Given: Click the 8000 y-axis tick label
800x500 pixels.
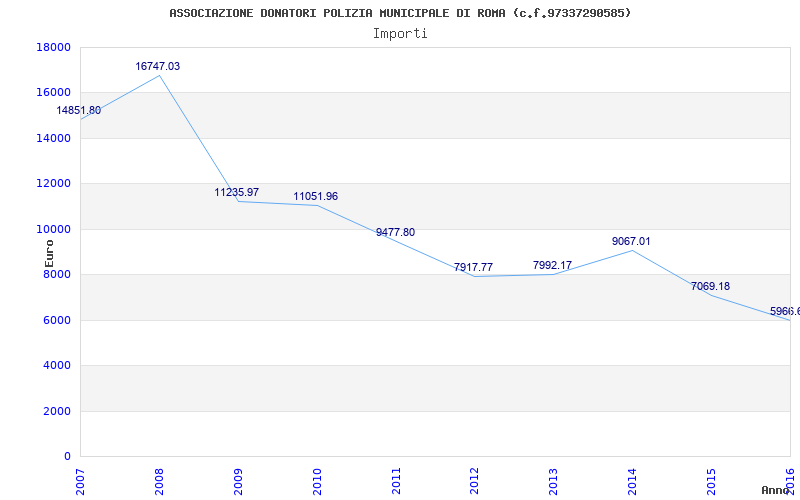Looking at the screenshot, I should tap(57, 274).
